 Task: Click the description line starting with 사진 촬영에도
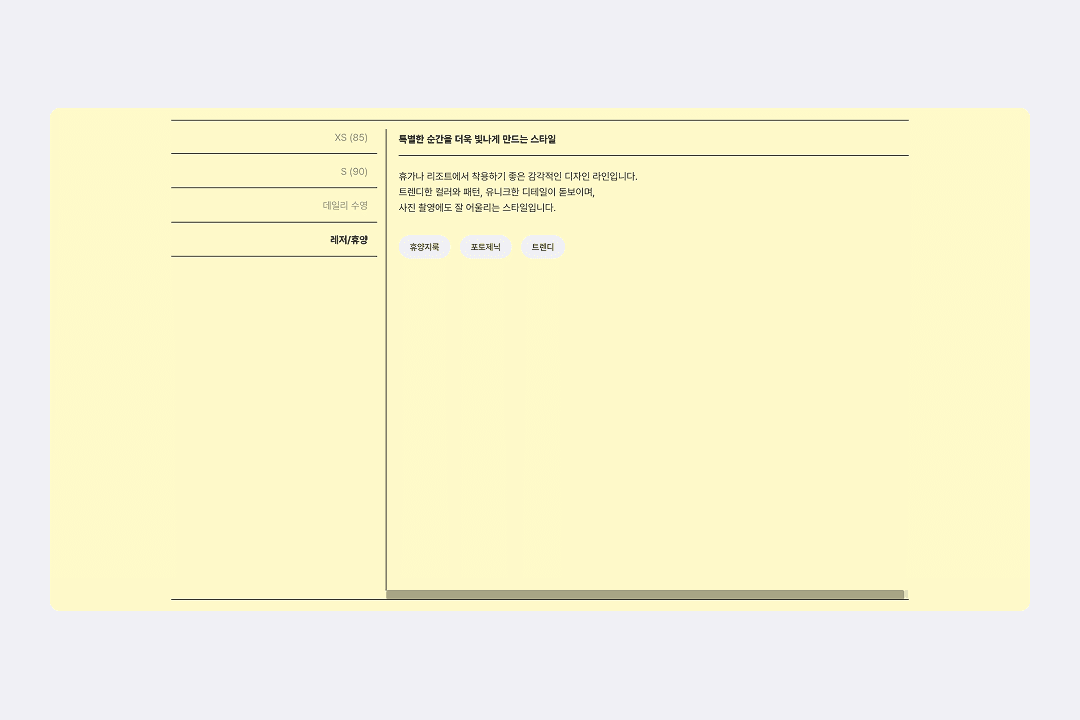pos(476,208)
